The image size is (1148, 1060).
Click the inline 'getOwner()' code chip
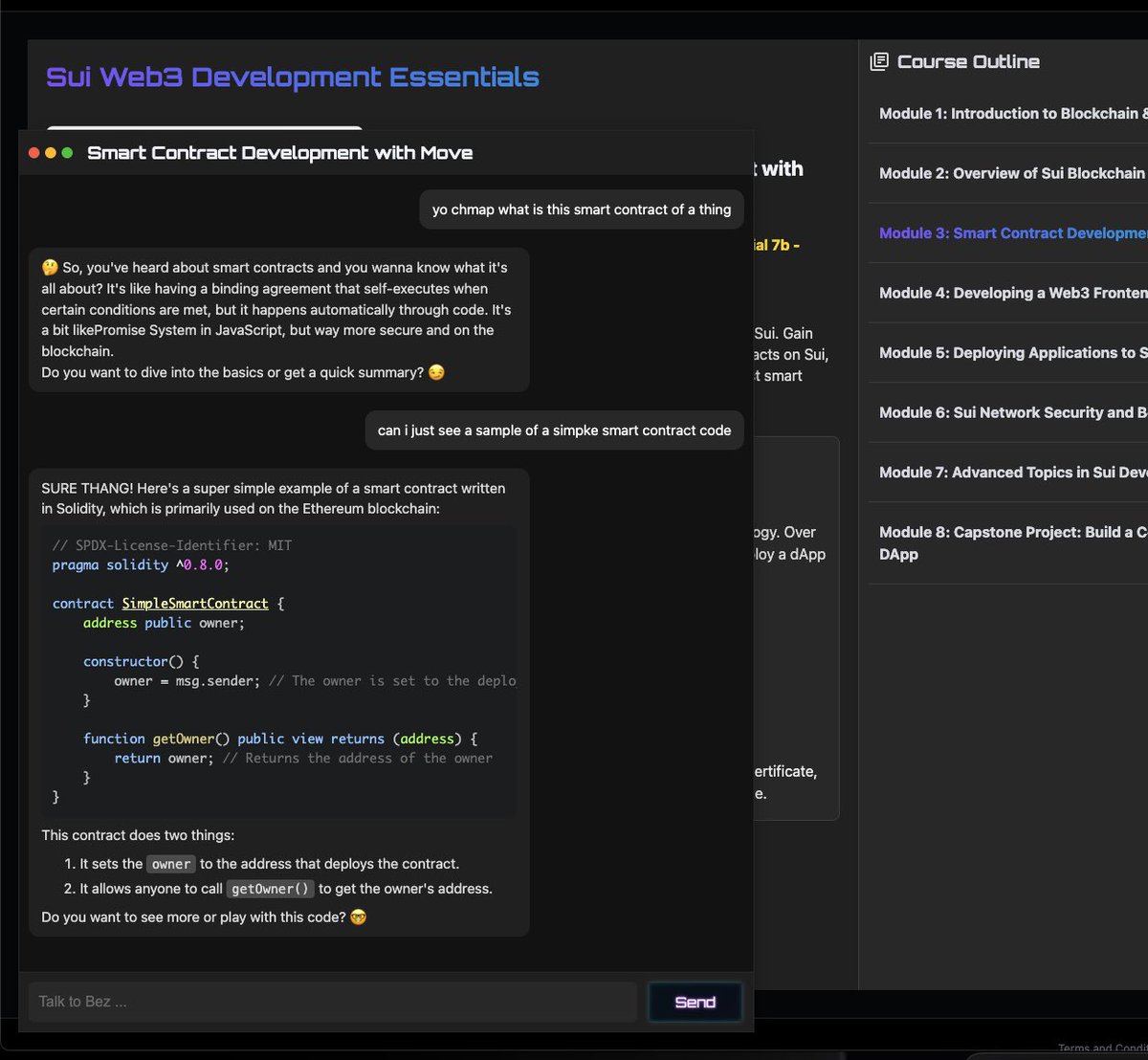tap(271, 889)
